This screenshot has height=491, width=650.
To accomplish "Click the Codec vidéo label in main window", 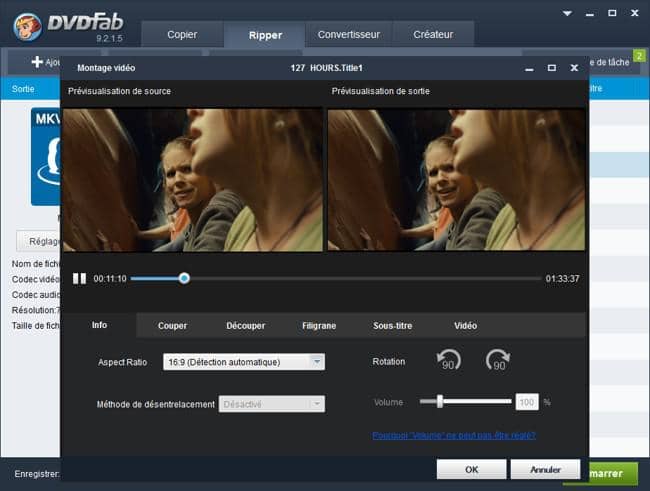I will [36, 279].
